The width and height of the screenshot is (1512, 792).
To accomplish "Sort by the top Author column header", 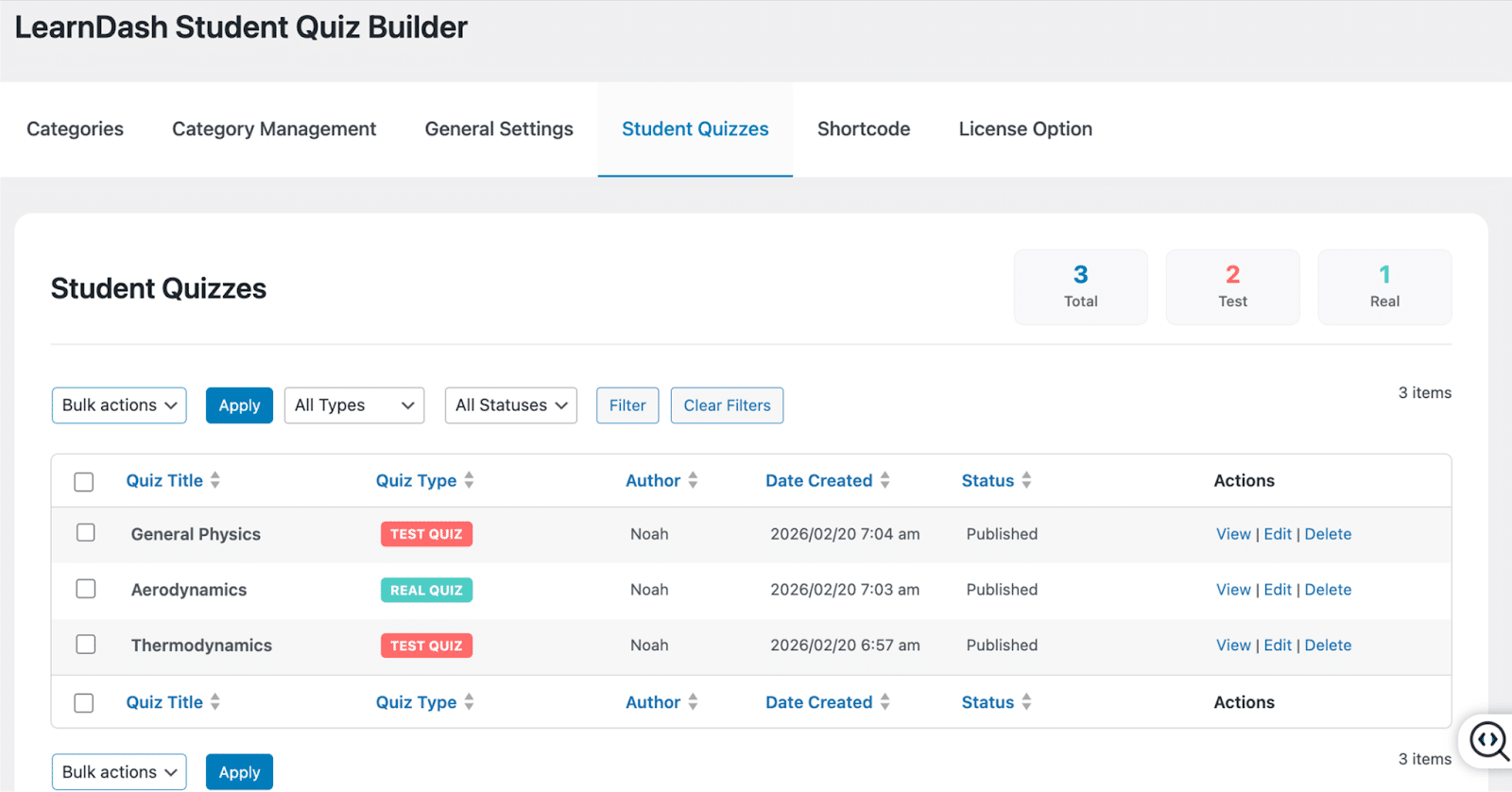I will point(653,480).
